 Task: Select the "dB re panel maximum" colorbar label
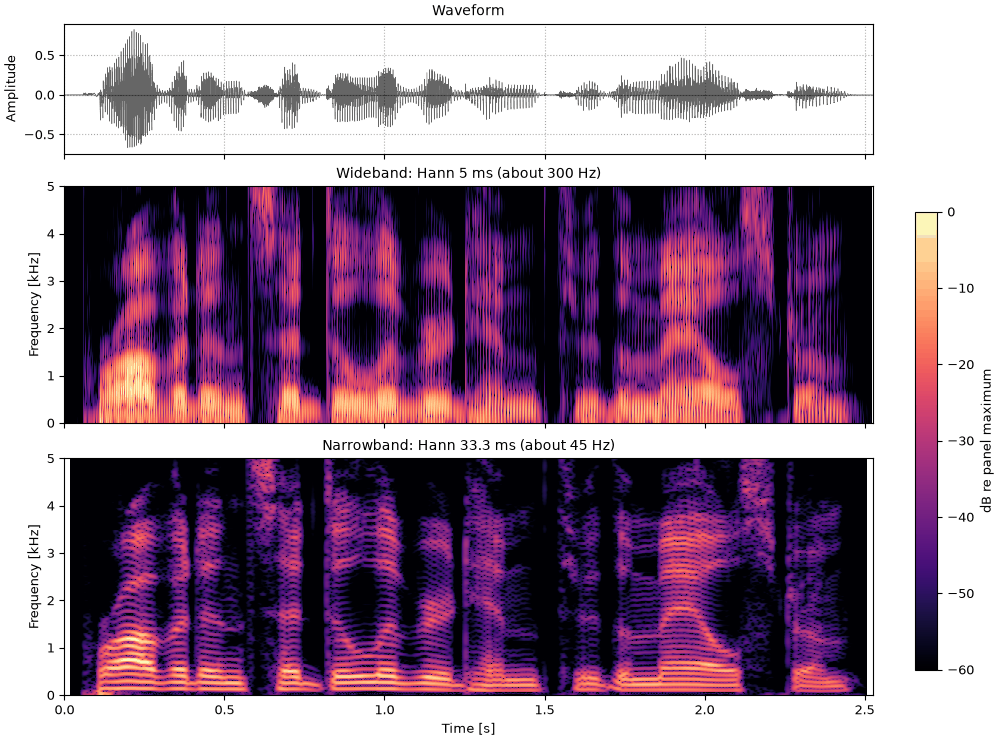pos(987,440)
